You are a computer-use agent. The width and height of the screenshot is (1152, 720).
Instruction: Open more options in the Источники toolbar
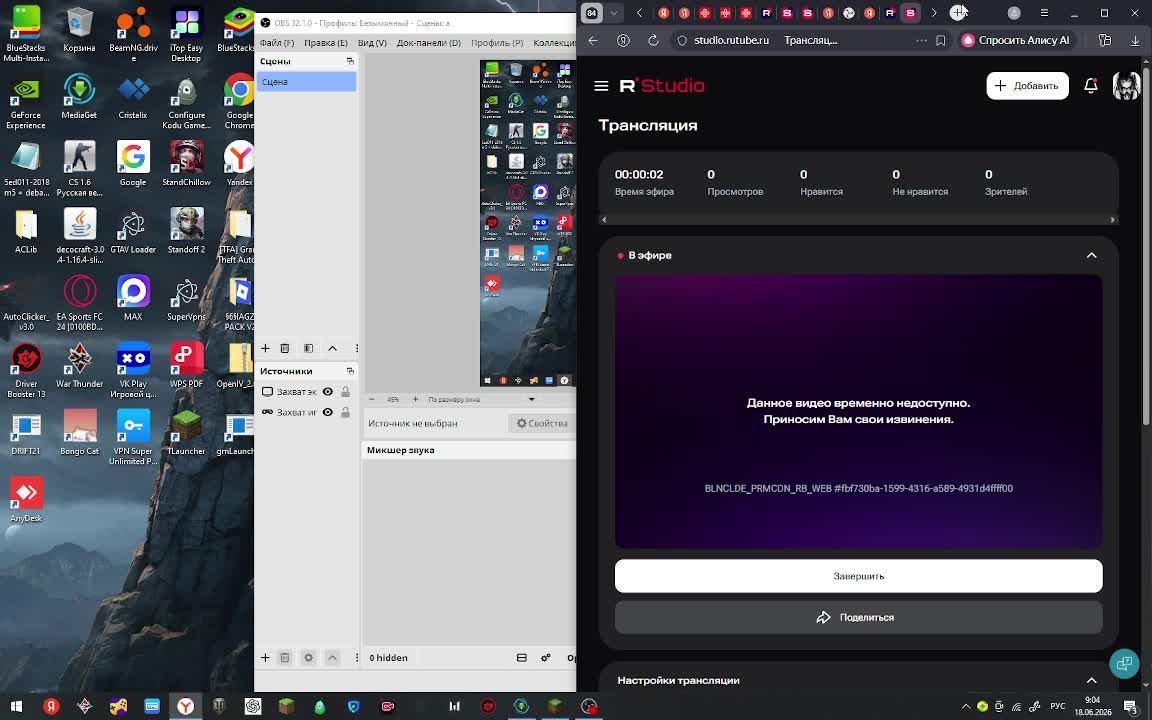click(x=356, y=658)
